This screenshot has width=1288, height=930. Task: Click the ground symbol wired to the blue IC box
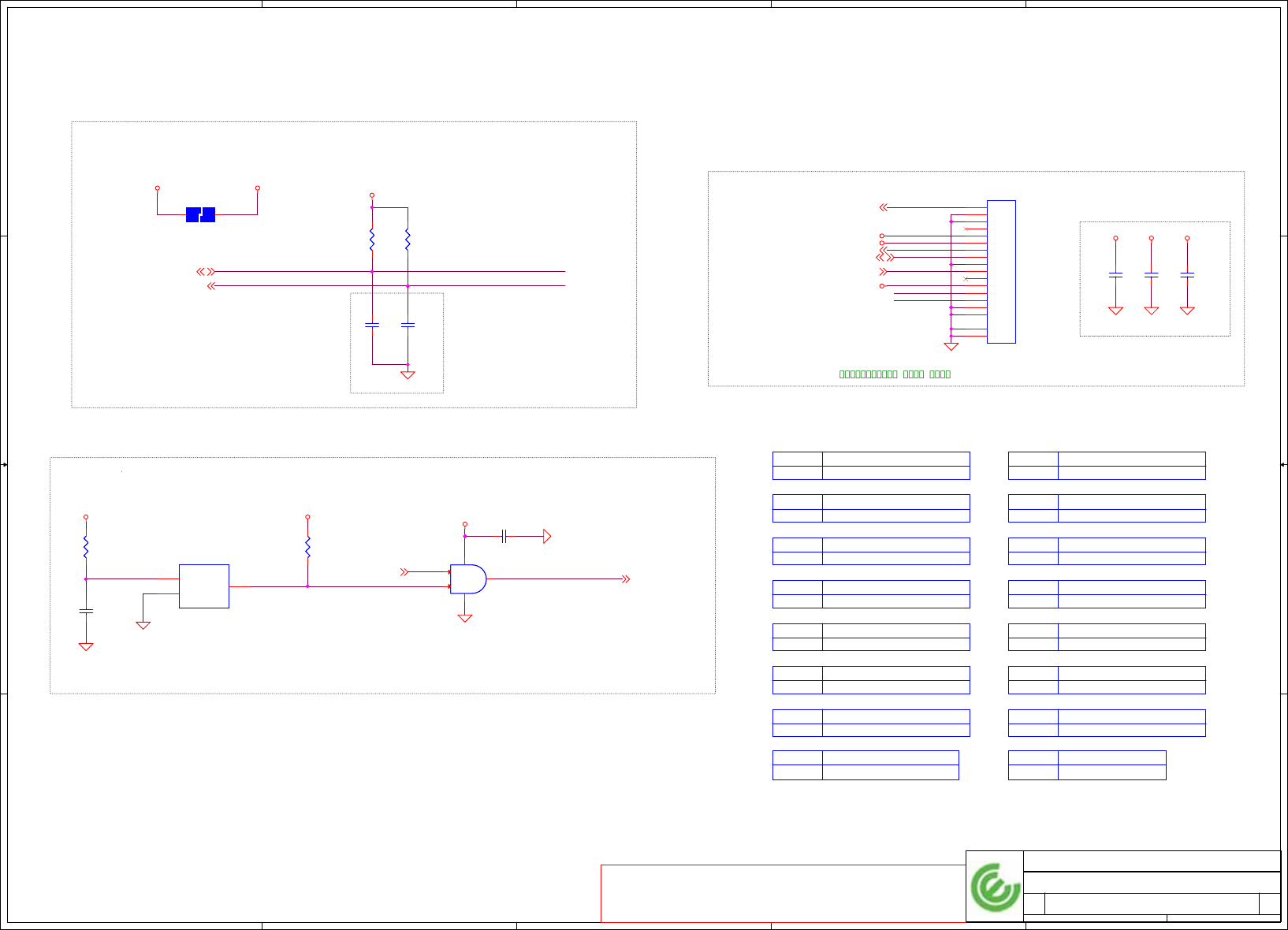click(143, 626)
